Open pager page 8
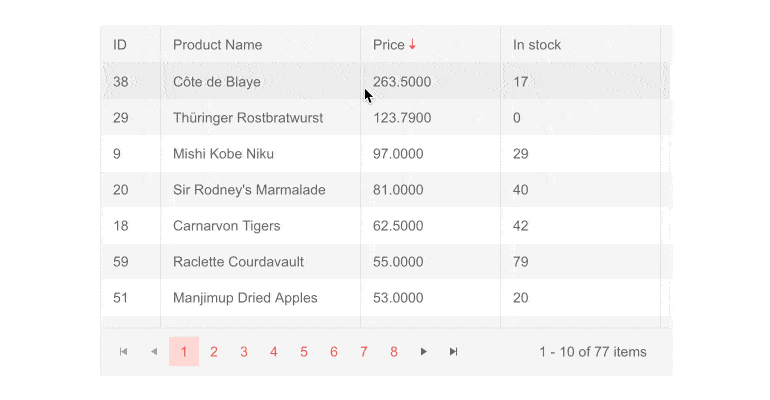770x400 pixels. click(394, 351)
